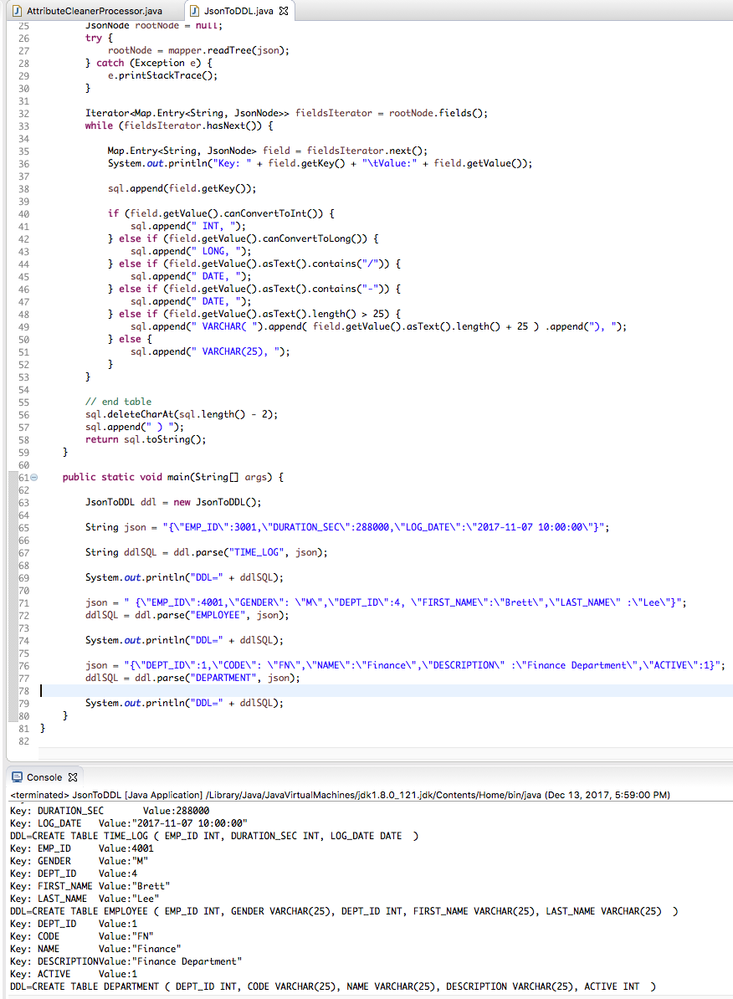Click 'sql.append(field.getKey());' statement
This screenshot has height=999, width=733.
[182, 189]
